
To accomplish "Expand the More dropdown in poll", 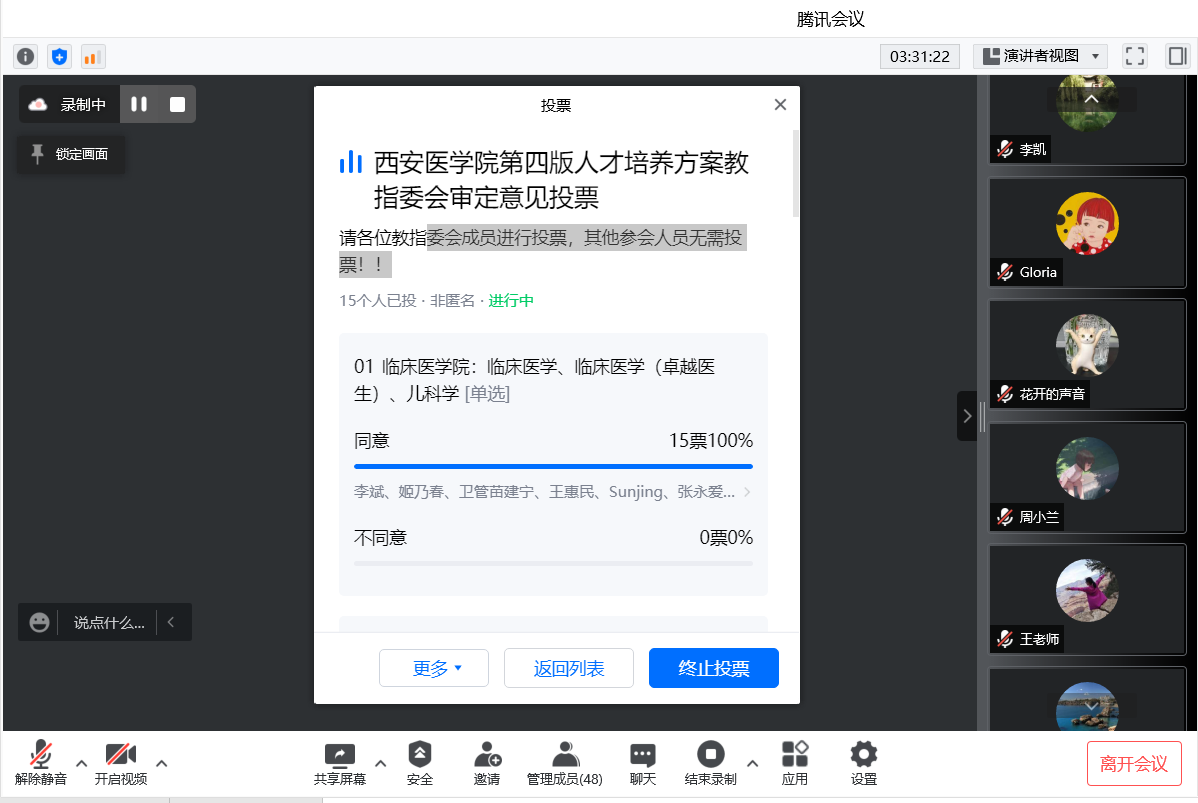I will [x=434, y=669].
